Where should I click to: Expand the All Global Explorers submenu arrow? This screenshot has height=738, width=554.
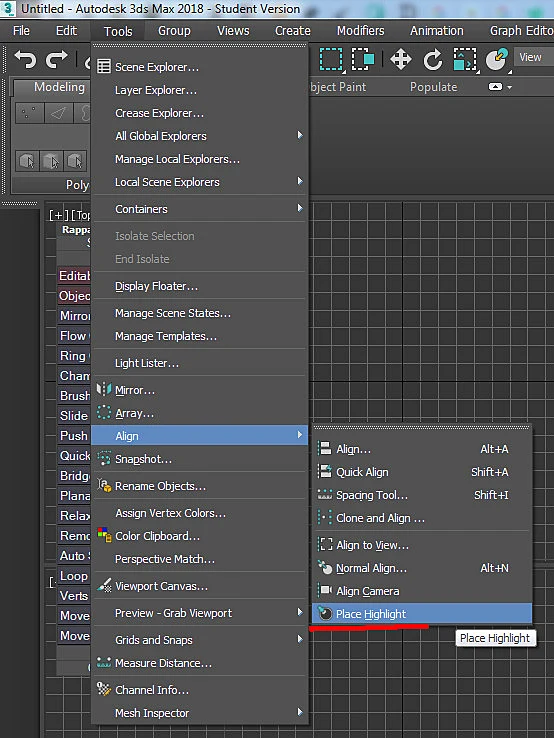pyautogui.click(x=300, y=135)
